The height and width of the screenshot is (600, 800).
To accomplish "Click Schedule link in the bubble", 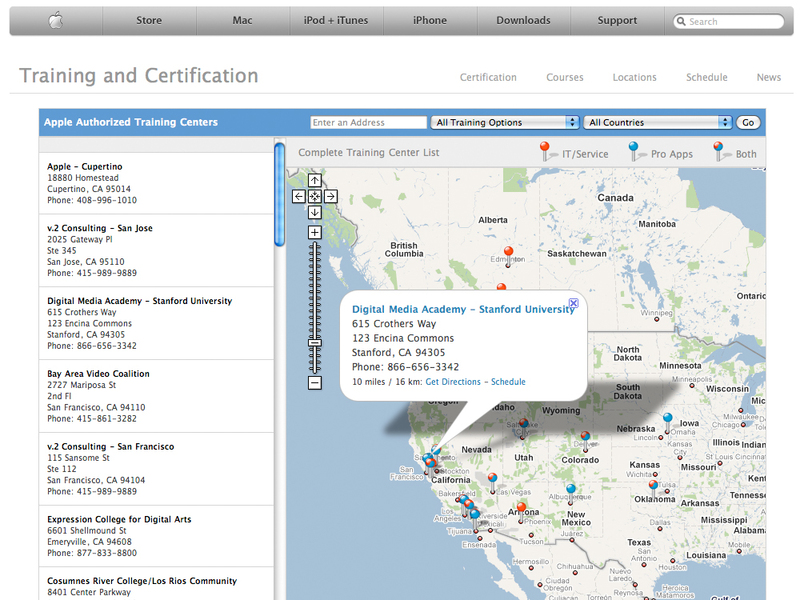I will [508, 382].
